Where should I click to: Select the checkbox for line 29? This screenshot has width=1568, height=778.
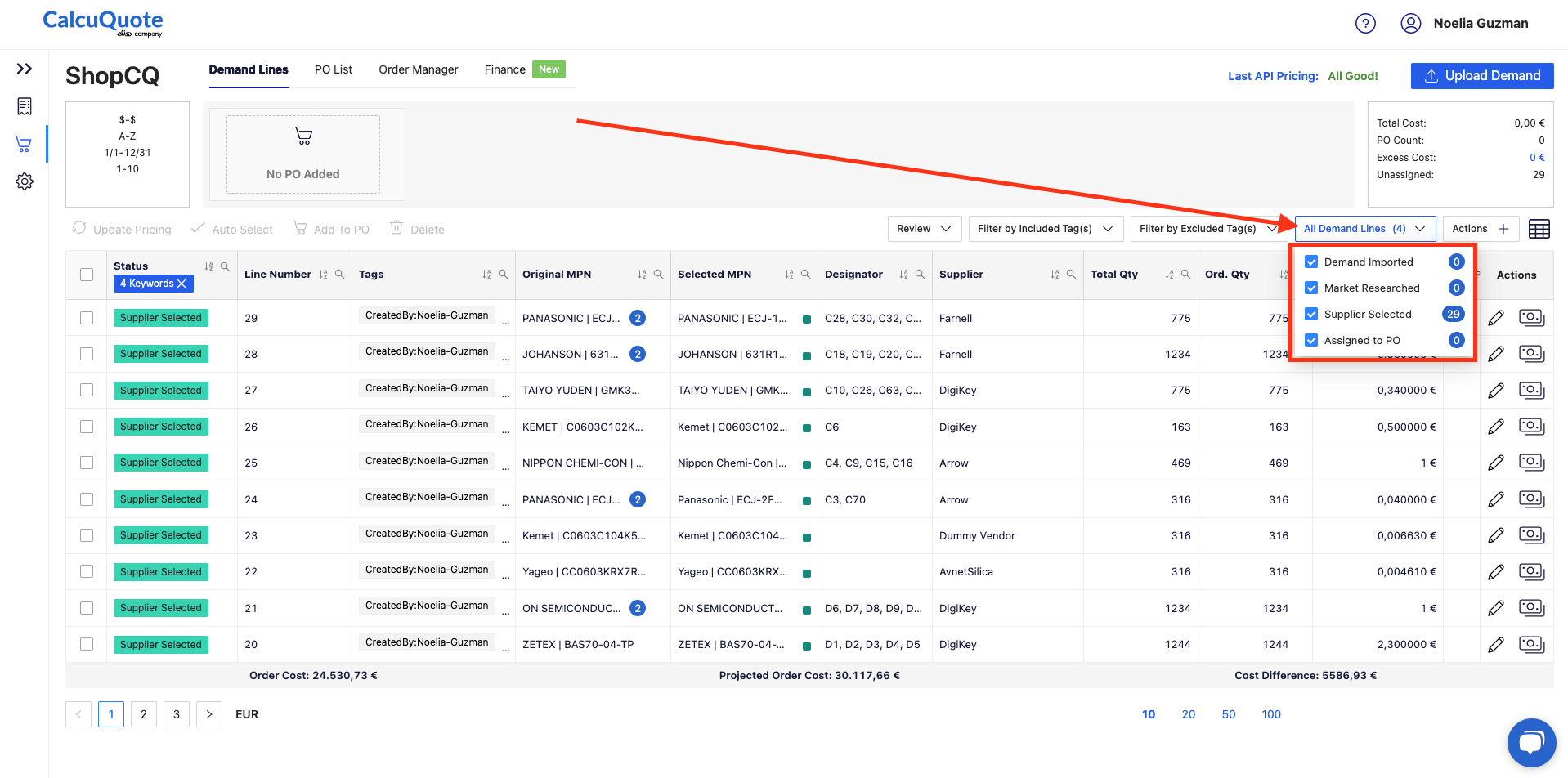coord(87,318)
